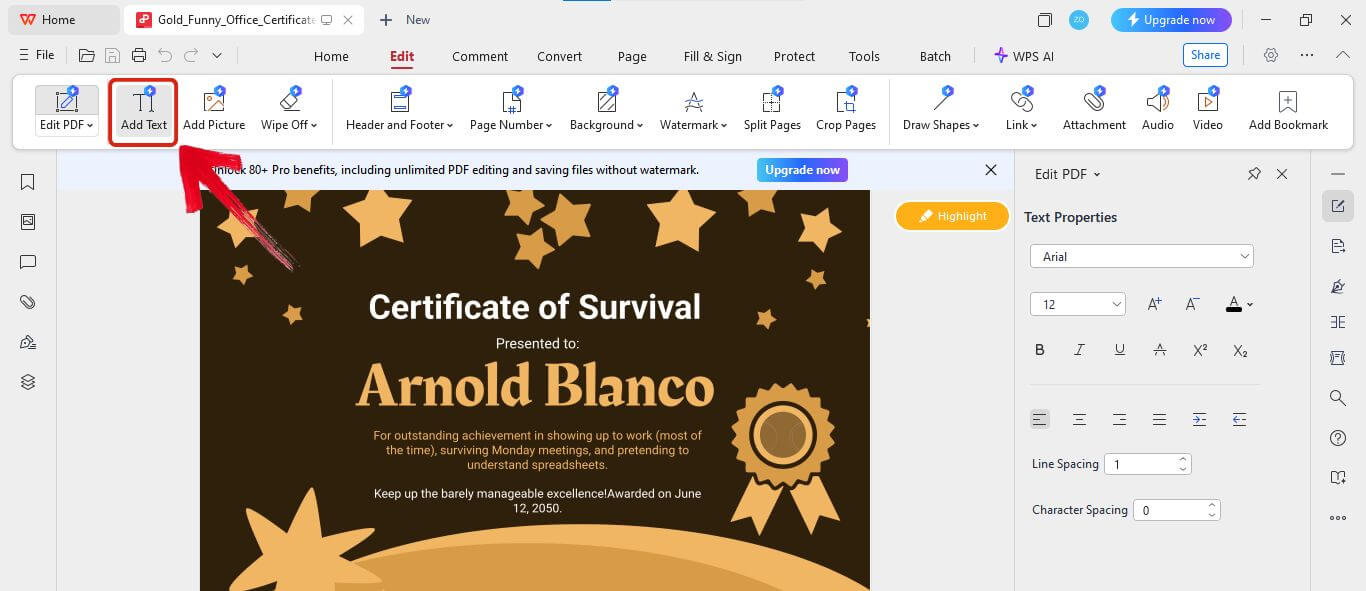Viewport: 1366px width, 591px height.
Task: Insert Audio from the ribbon
Action: tap(1157, 110)
